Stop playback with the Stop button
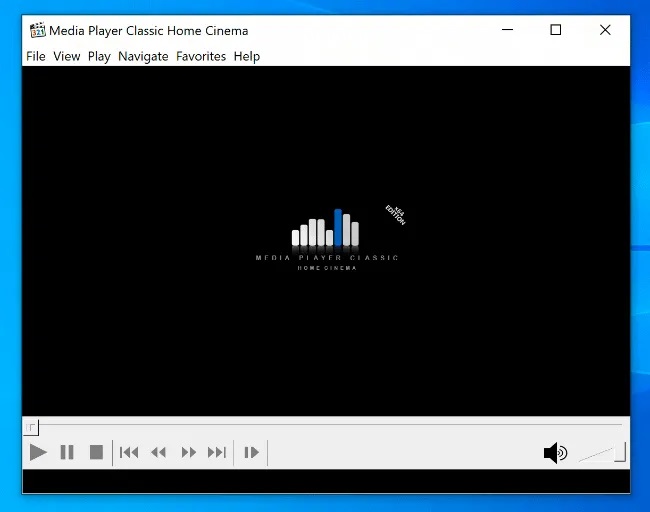The image size is (650, 512). pos(96,453)
